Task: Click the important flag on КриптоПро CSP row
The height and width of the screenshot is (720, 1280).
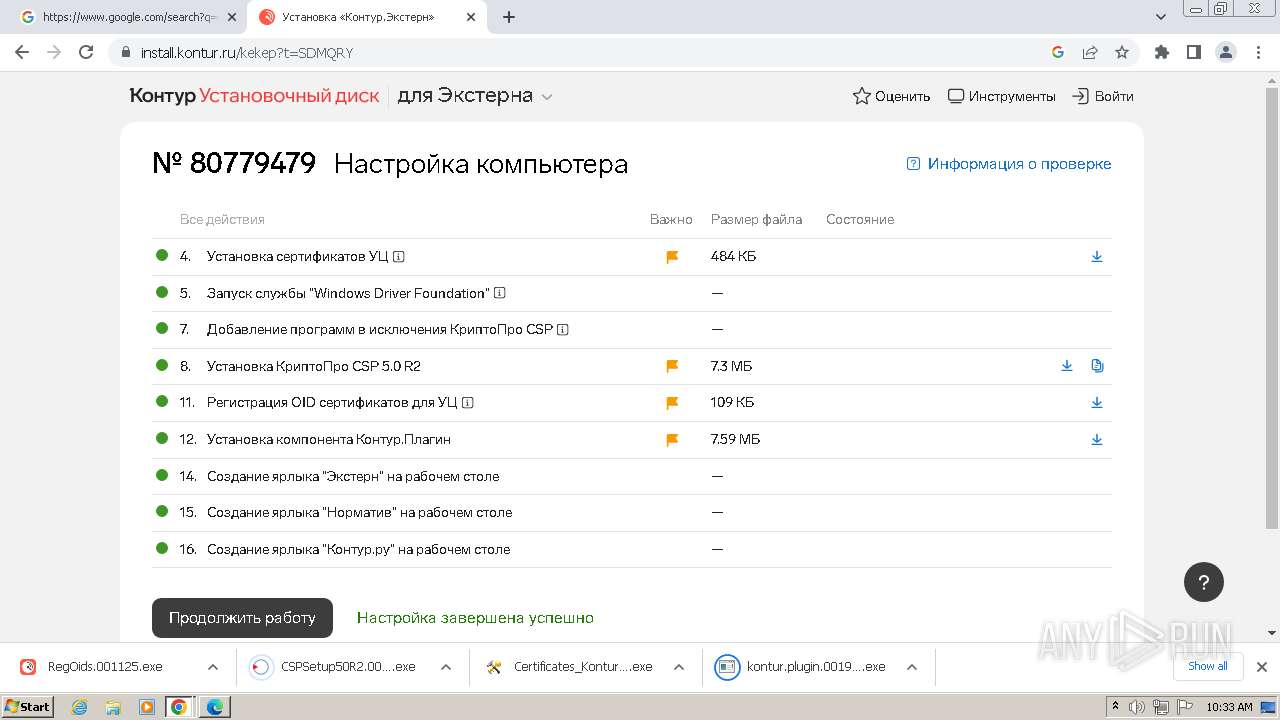Action: pyautogui.click(x=672, y=366)
